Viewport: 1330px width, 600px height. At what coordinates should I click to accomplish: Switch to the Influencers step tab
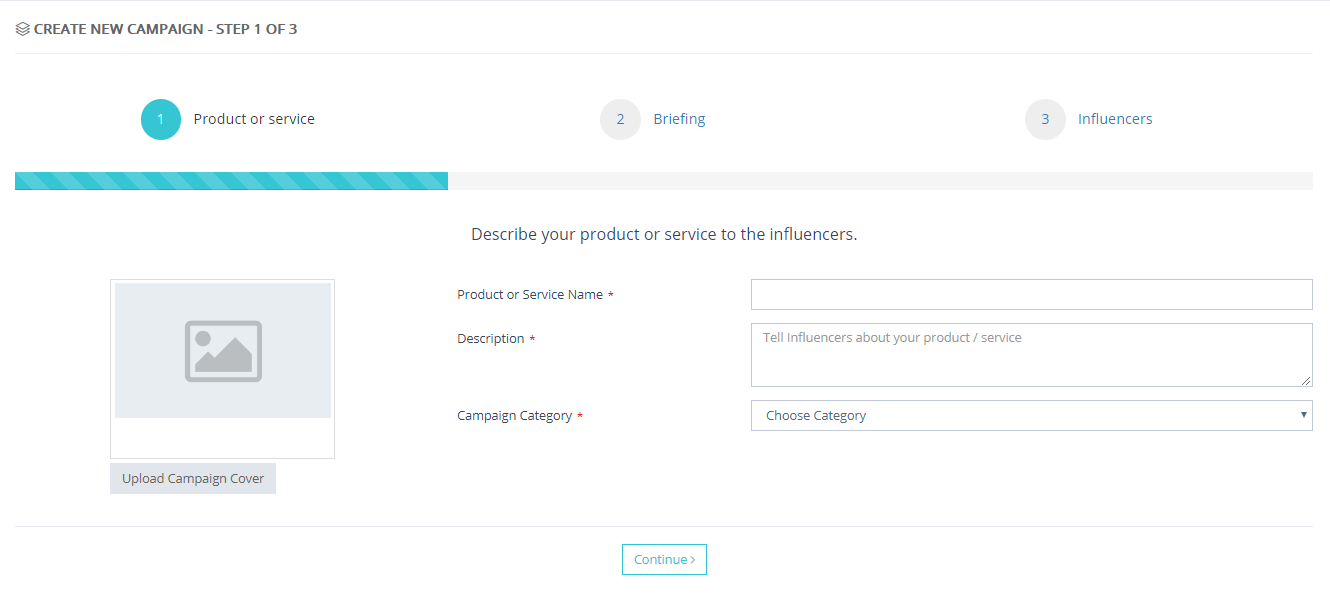point(1114,119)
